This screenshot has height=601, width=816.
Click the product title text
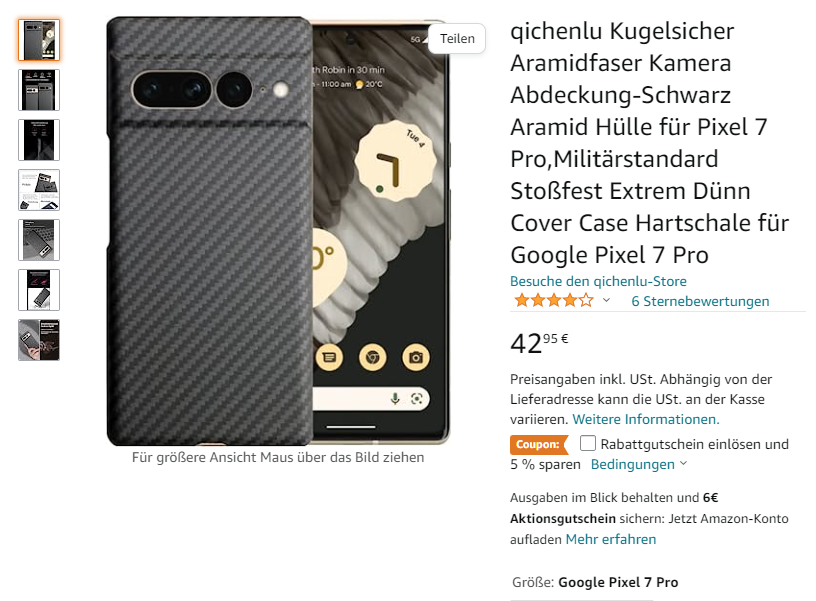[x=649, y=143]
